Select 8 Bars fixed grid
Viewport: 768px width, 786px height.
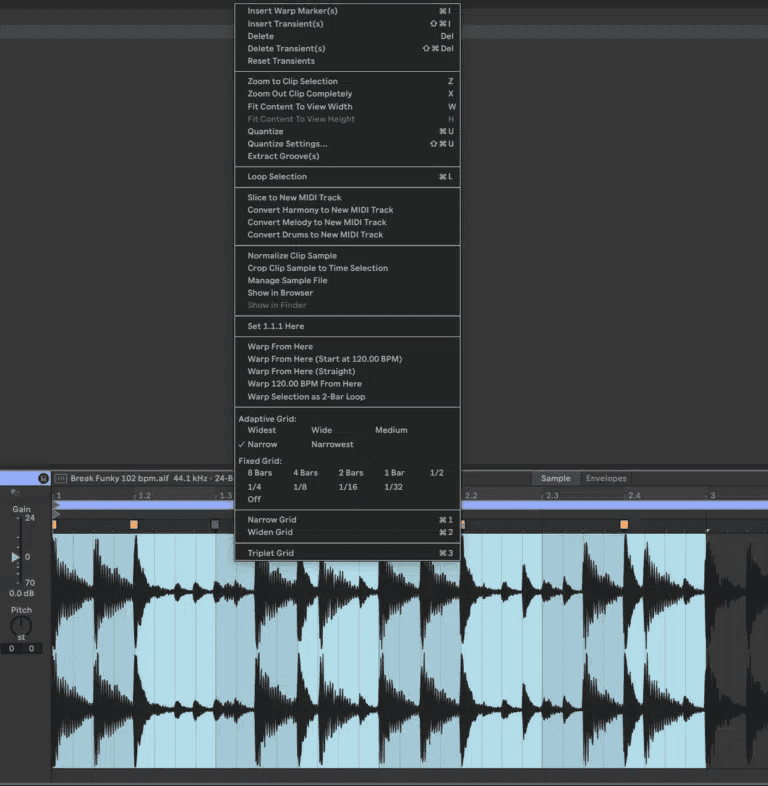(x=260, y=473)
